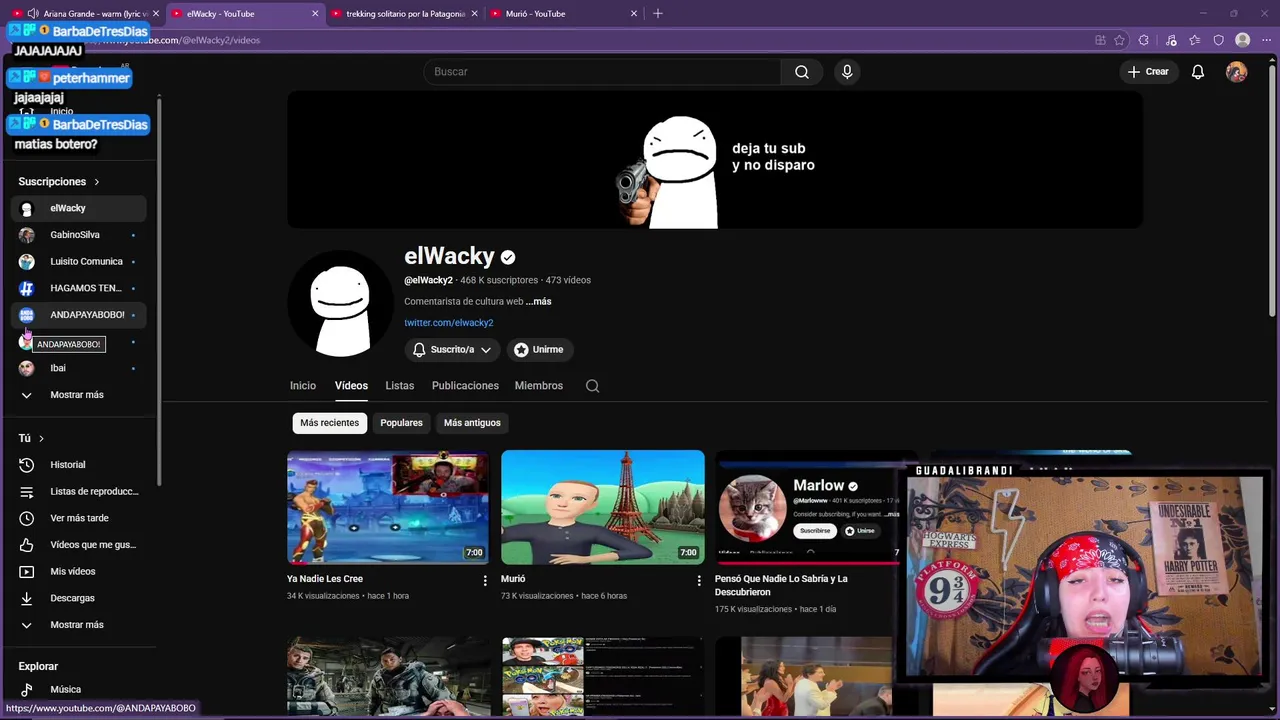Open Música under Explorar

(80, 689)
